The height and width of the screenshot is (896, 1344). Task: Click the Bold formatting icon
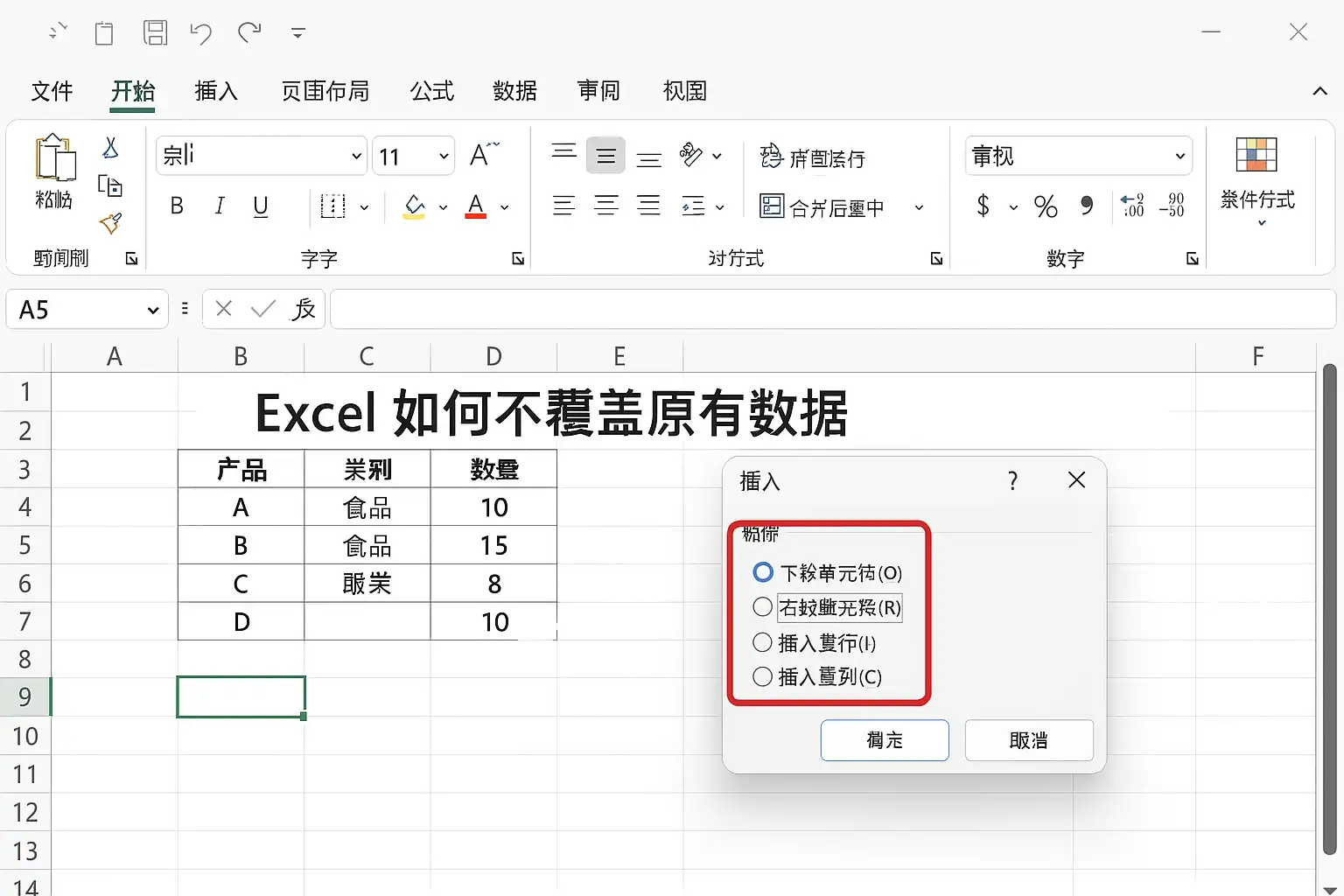tap(177, 206)
